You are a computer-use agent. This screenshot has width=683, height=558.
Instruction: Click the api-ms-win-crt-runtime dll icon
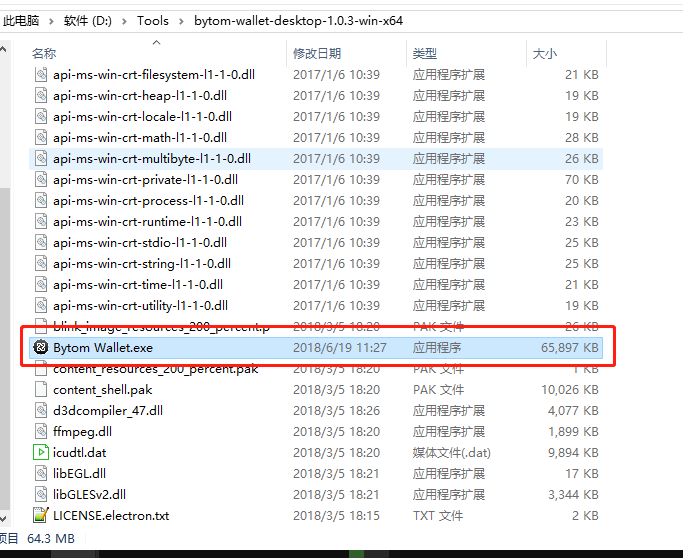click(x=41, y=221)
